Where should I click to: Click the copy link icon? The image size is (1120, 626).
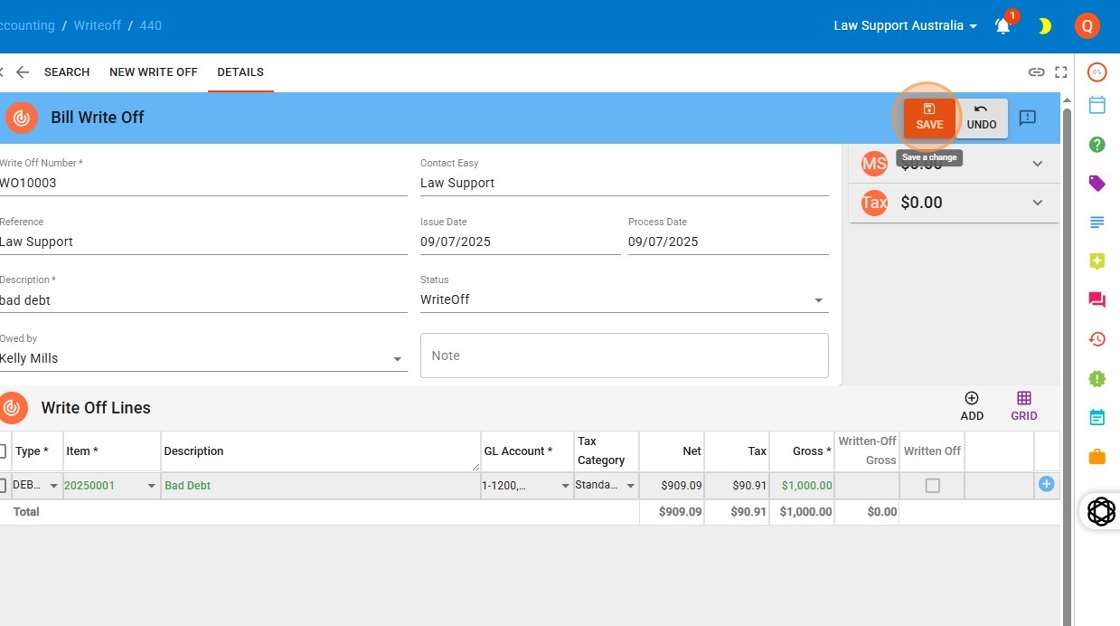(1036, 72)
